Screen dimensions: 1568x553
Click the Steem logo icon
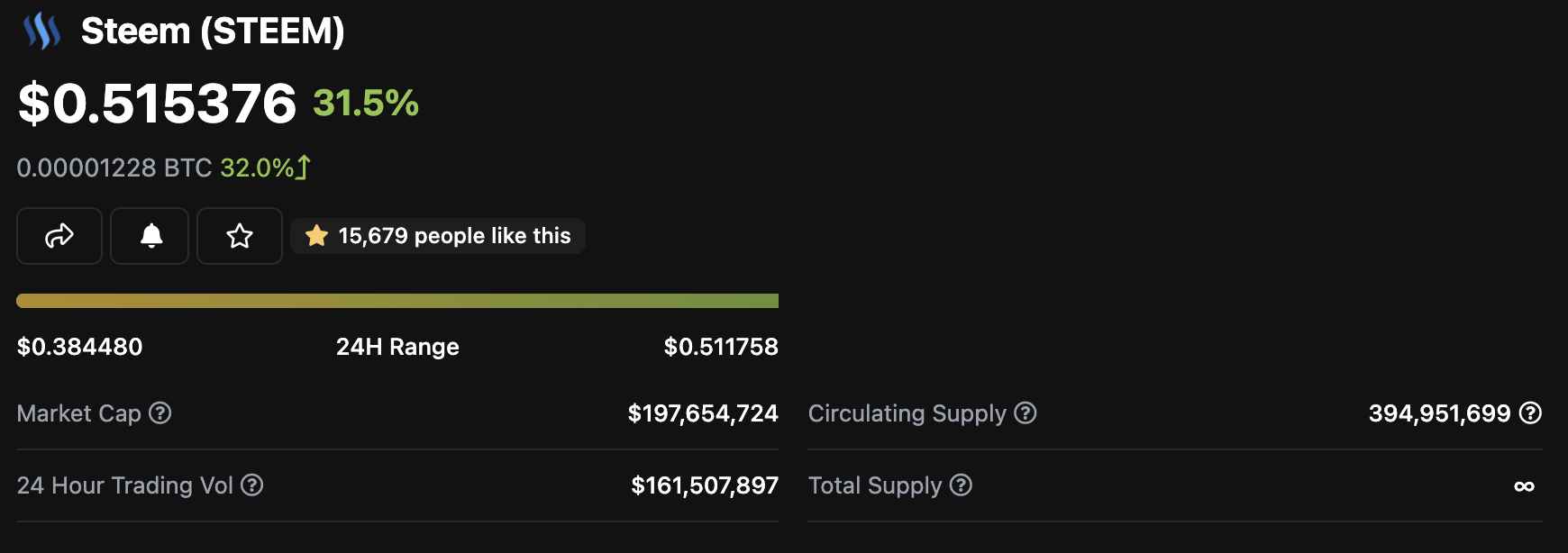41,32
